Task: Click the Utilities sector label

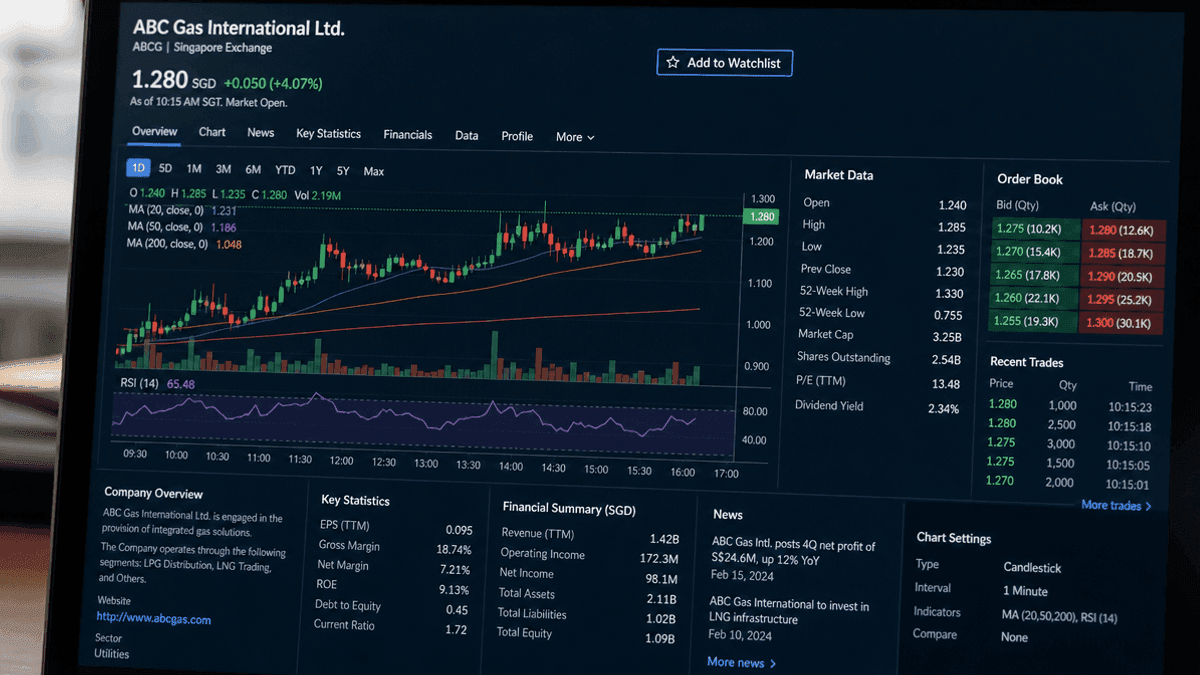Action: pos(111,654)
